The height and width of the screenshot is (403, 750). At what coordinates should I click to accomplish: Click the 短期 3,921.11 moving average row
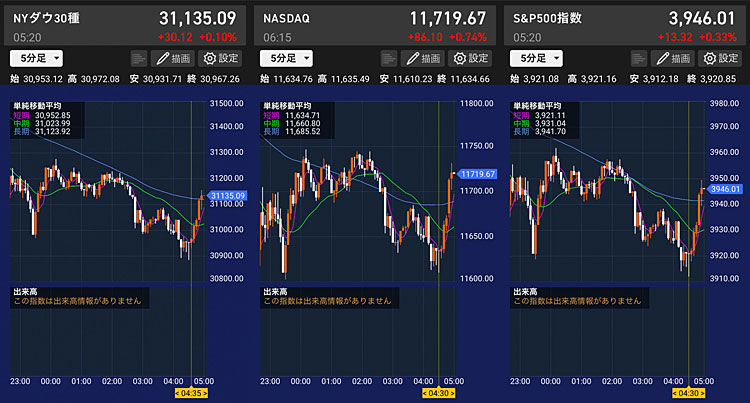[x=540, y=115]
